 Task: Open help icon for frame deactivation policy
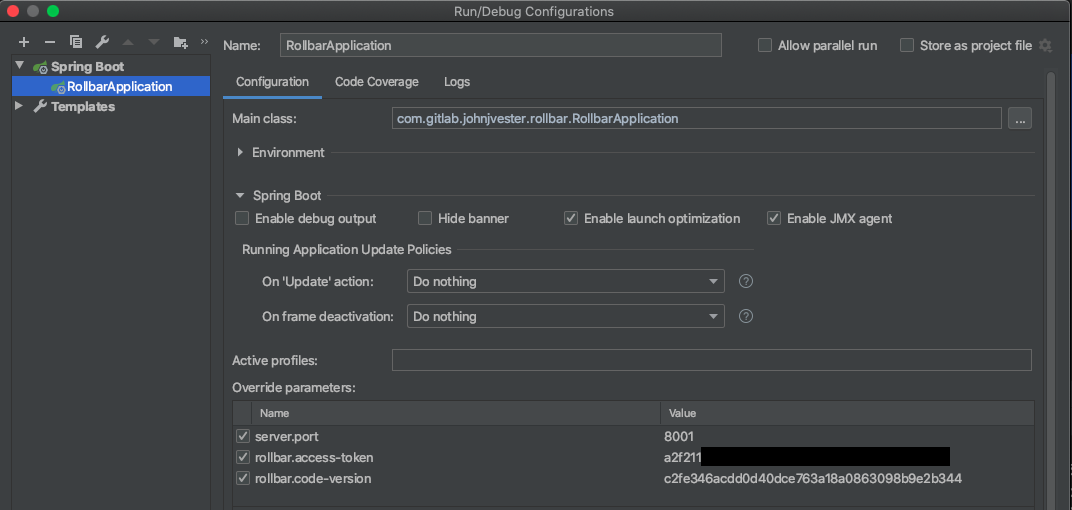point(745,316)
